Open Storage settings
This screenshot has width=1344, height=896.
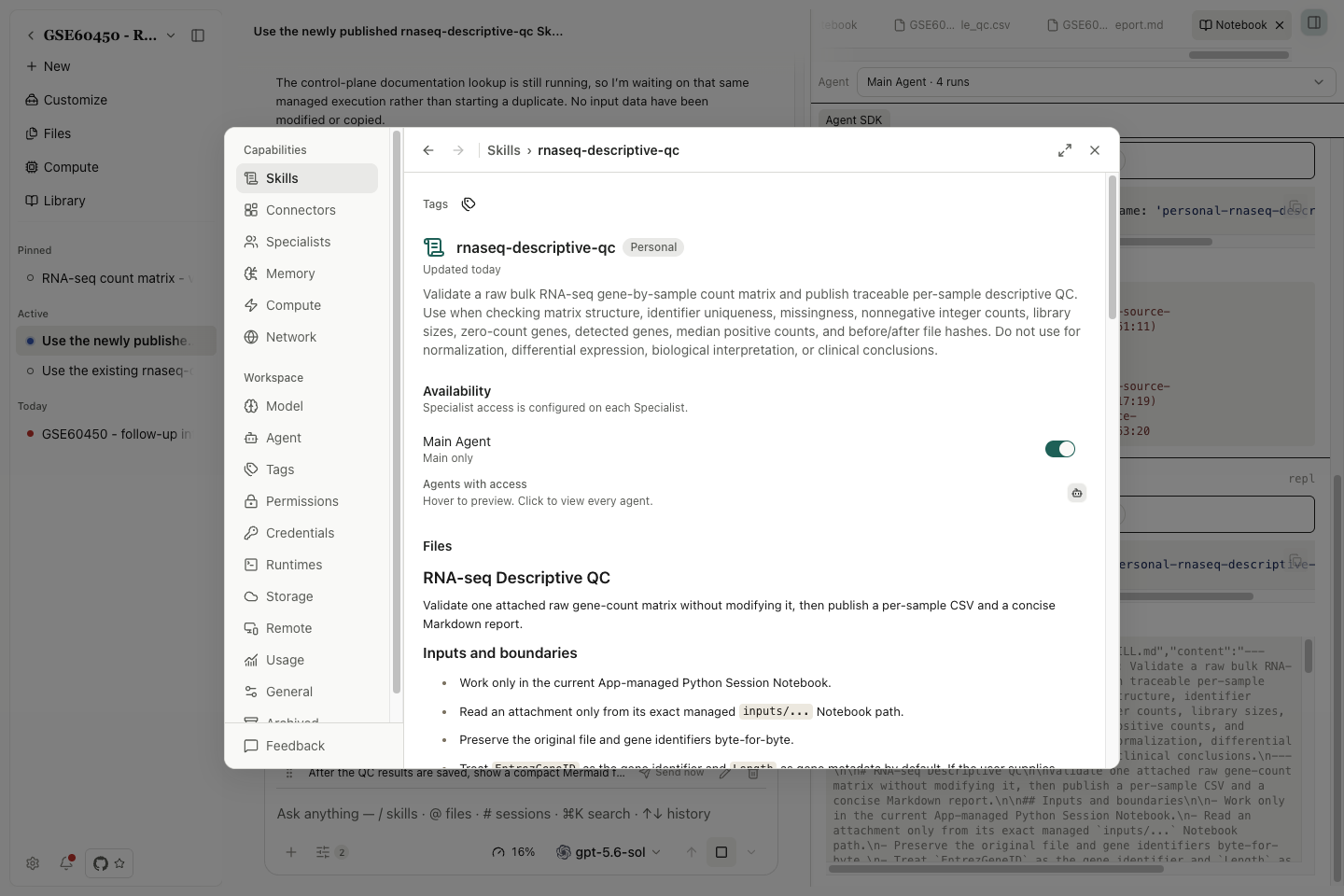[307, 596]
